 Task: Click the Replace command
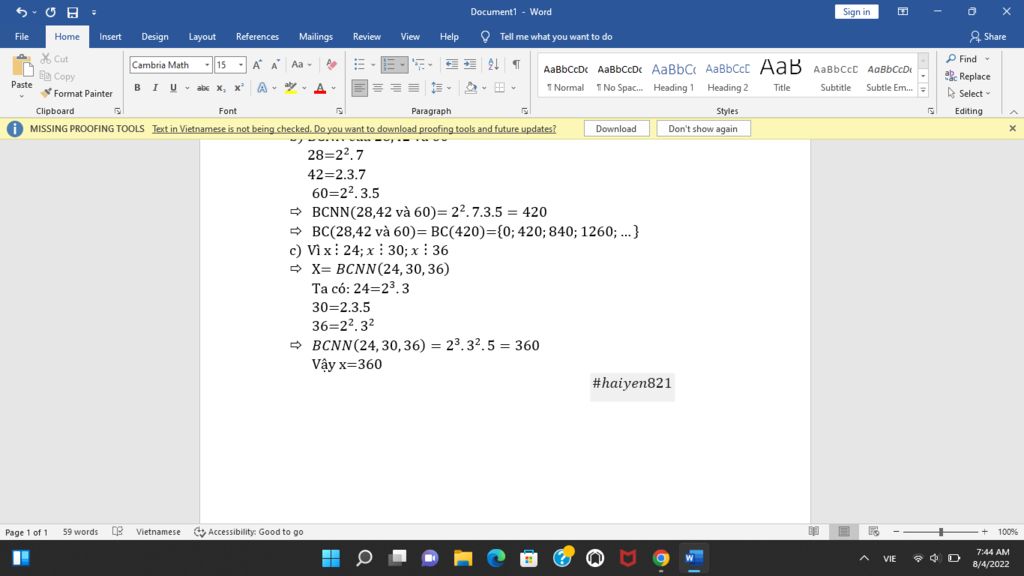point(968,76)
